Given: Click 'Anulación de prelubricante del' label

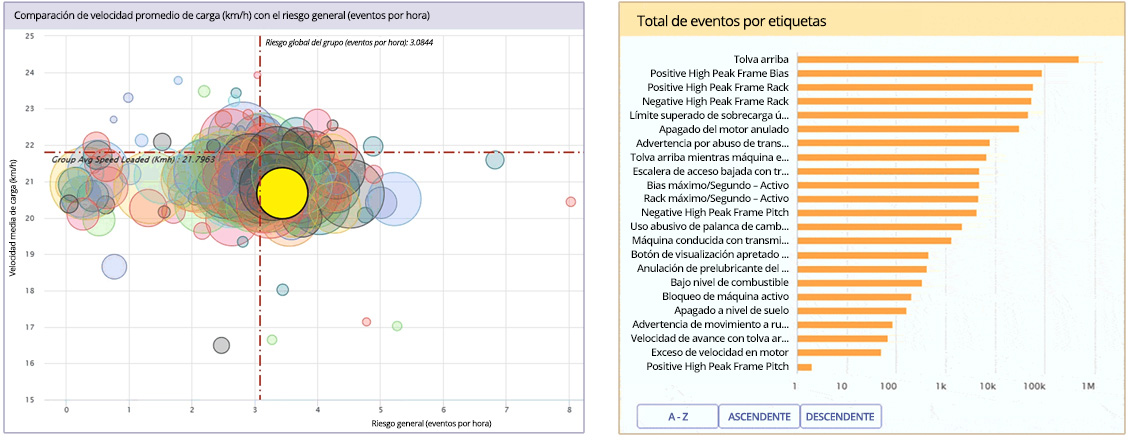Looking at the screenshot, I should point(713,268).
